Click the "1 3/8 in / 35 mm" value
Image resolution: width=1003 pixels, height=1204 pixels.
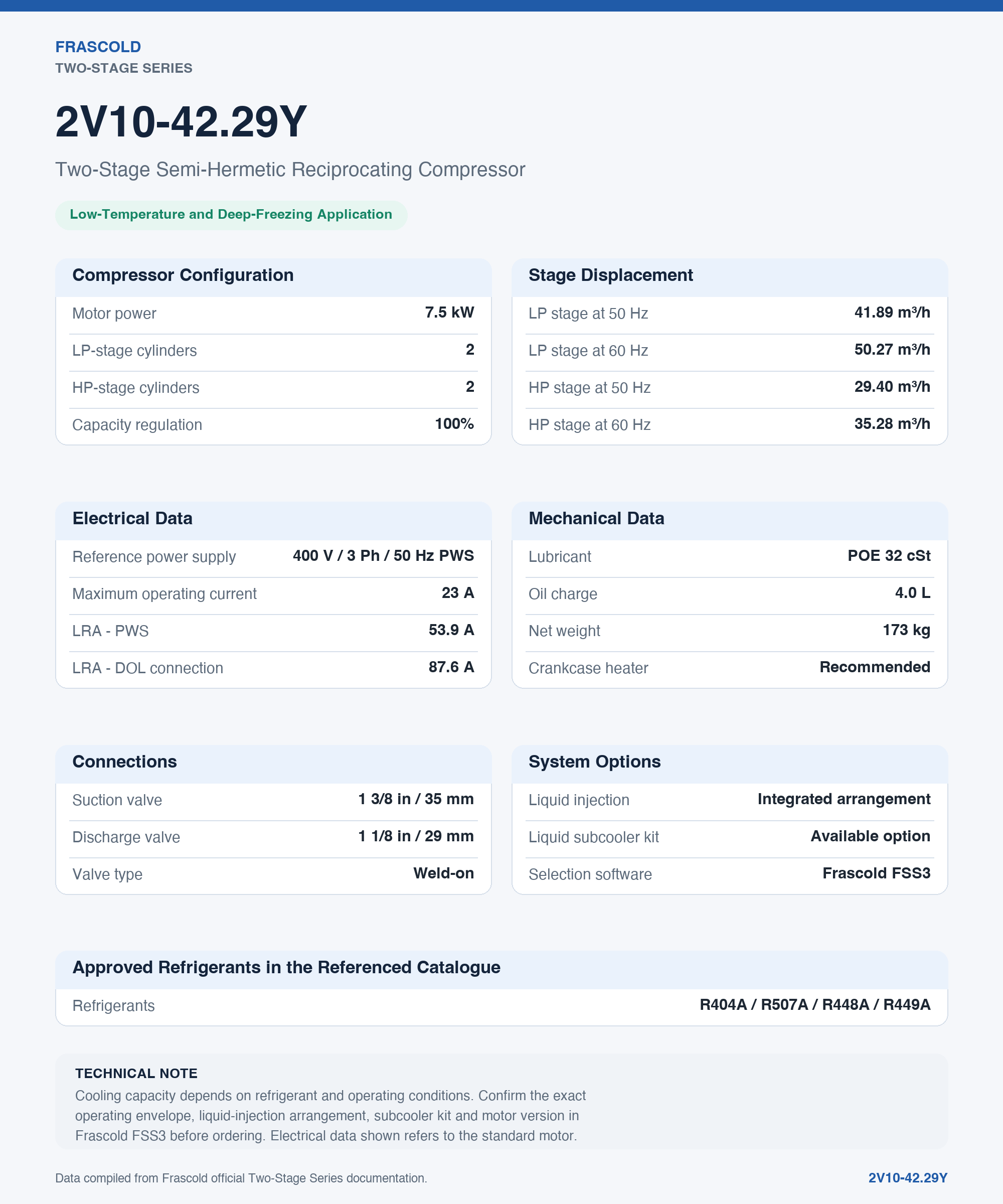coord(416,799)
